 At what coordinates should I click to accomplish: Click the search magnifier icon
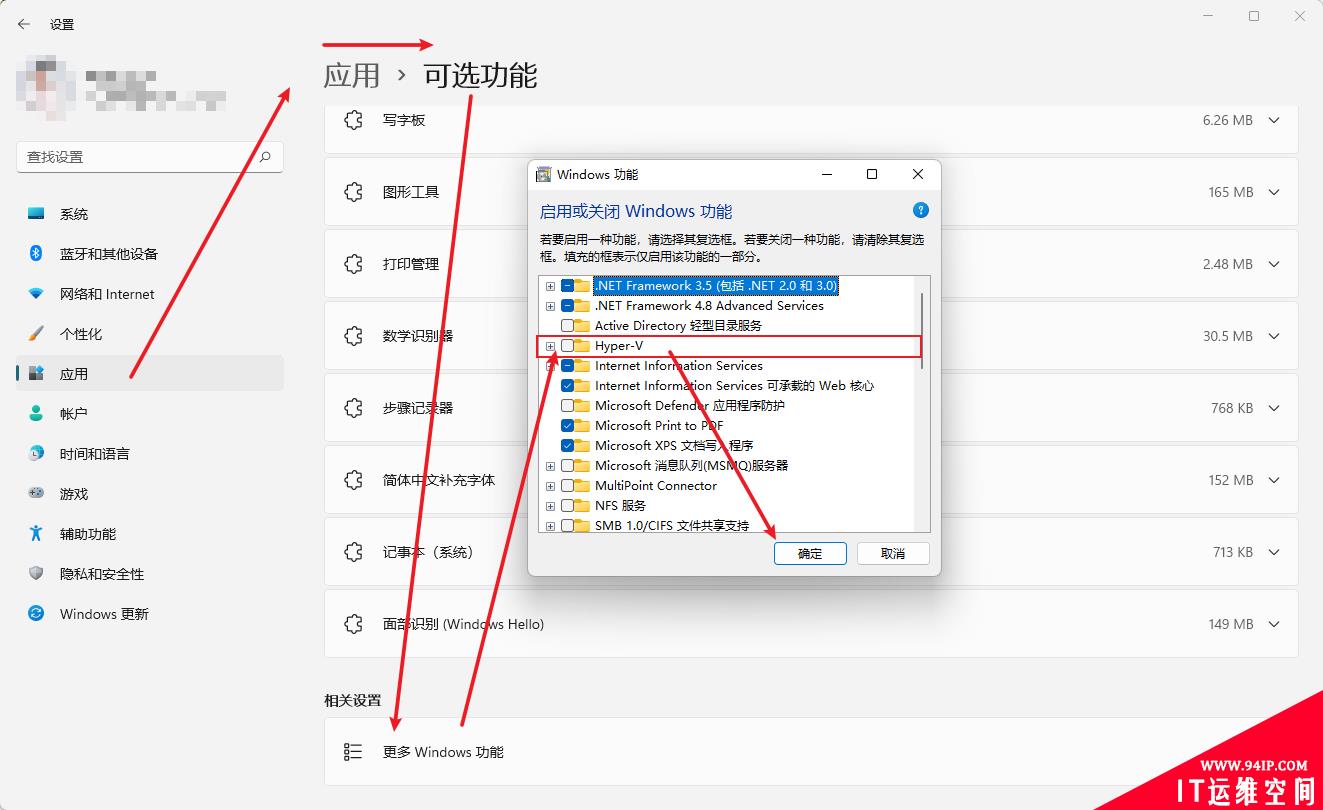click(265, 157)
